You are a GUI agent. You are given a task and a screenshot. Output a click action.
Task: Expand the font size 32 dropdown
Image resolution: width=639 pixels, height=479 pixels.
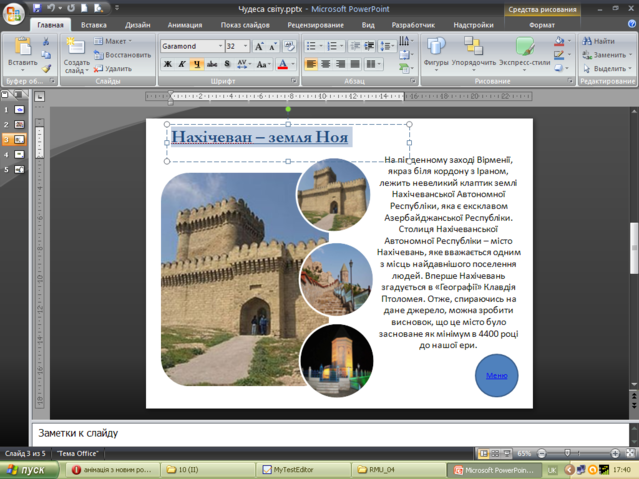pos(245,46)
